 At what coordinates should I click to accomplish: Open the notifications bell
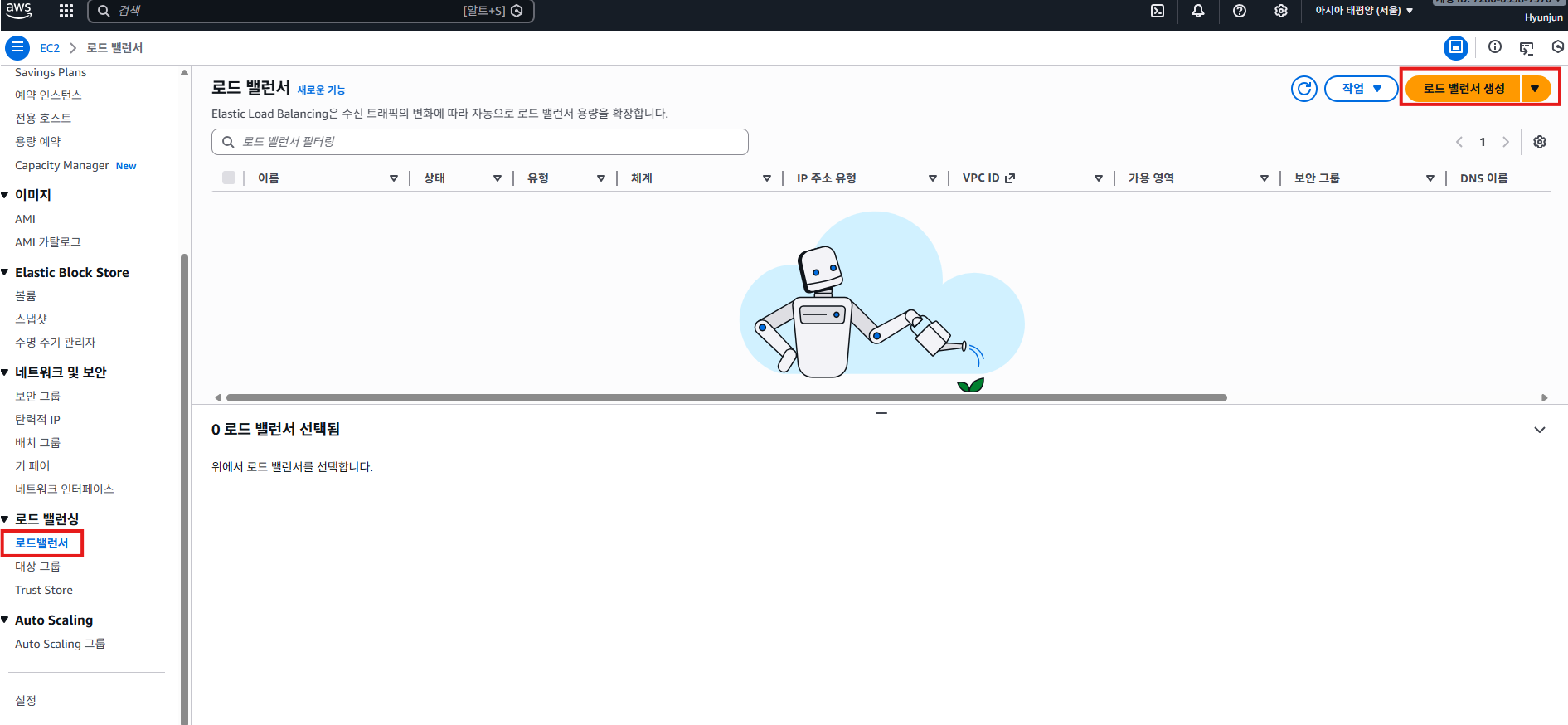[1198, 11]
